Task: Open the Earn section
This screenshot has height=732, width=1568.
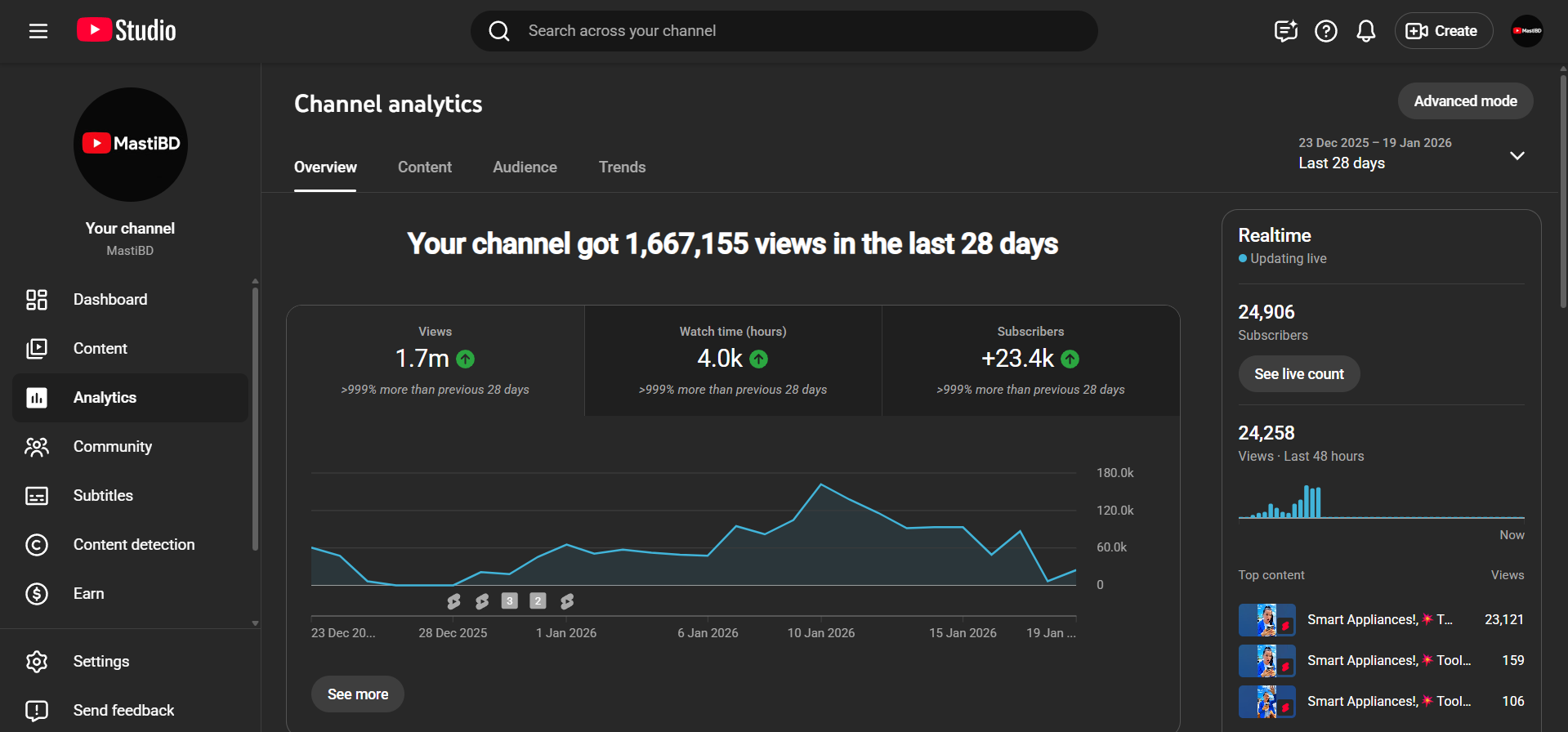Action: [88, 594]
